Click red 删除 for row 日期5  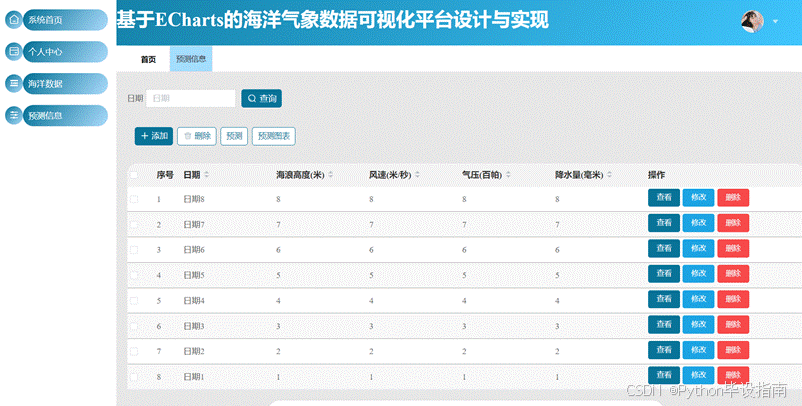point(733,274)
